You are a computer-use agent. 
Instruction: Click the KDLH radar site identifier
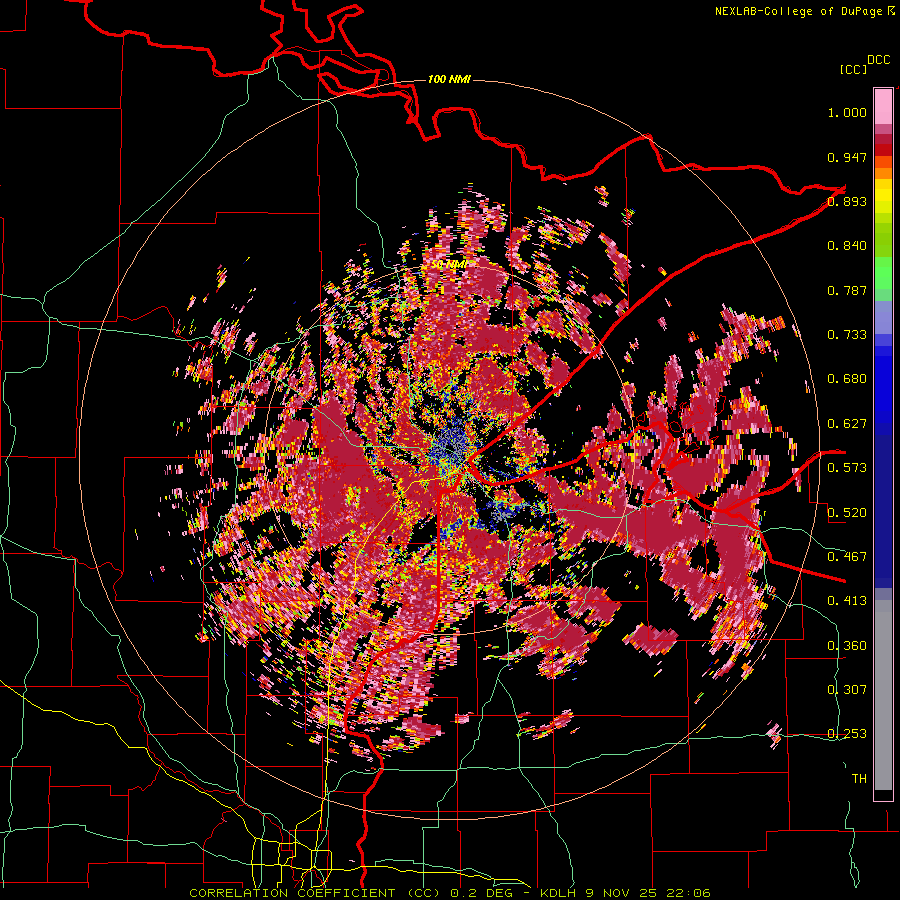pos(558,893)
